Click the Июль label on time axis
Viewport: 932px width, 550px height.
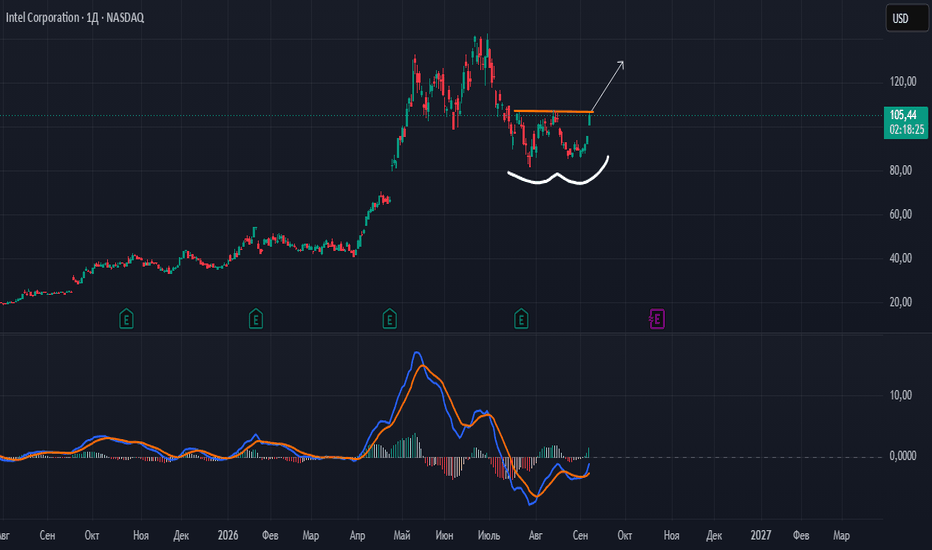(489, 535)
